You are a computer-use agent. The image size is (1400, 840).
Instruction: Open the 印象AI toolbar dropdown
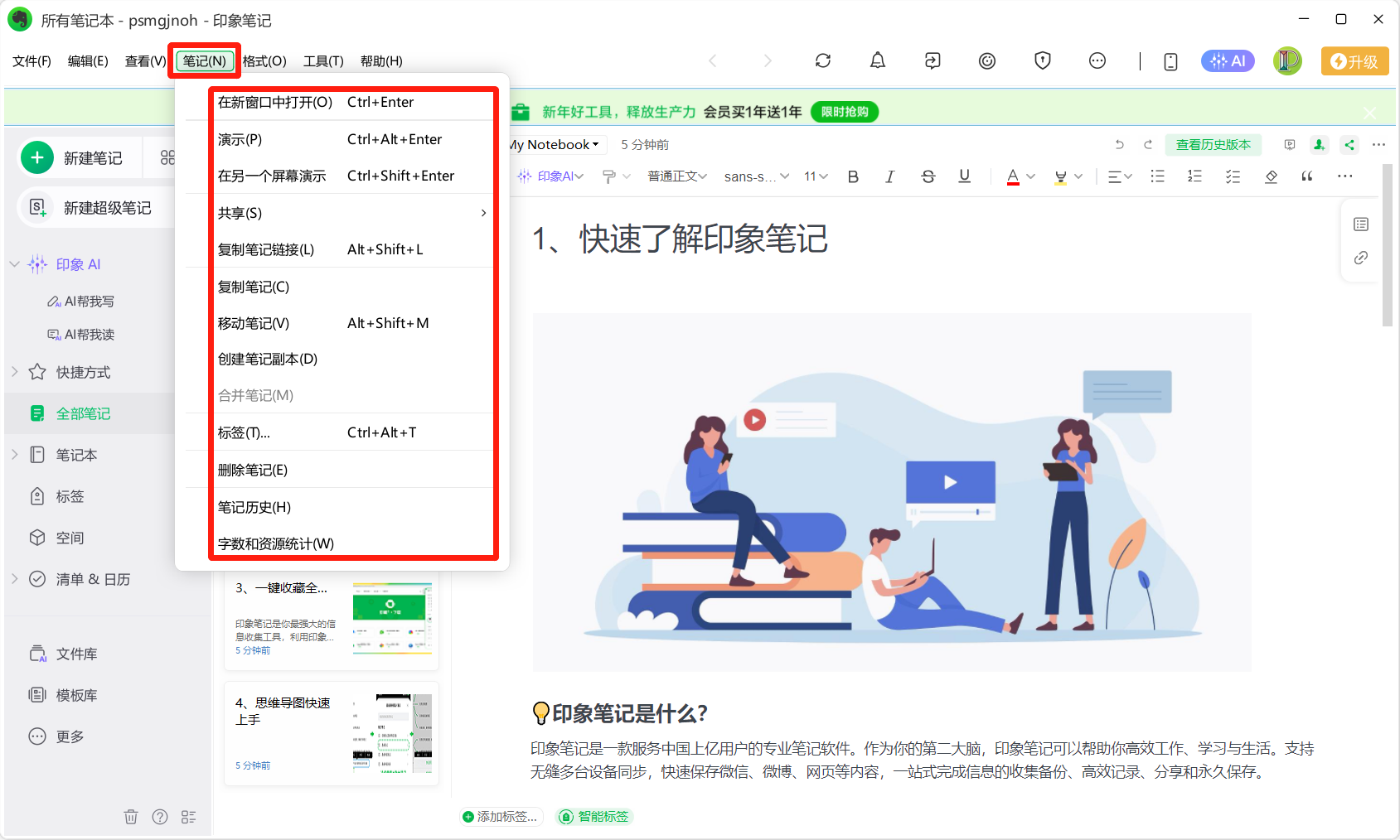(x=550, y=176)
